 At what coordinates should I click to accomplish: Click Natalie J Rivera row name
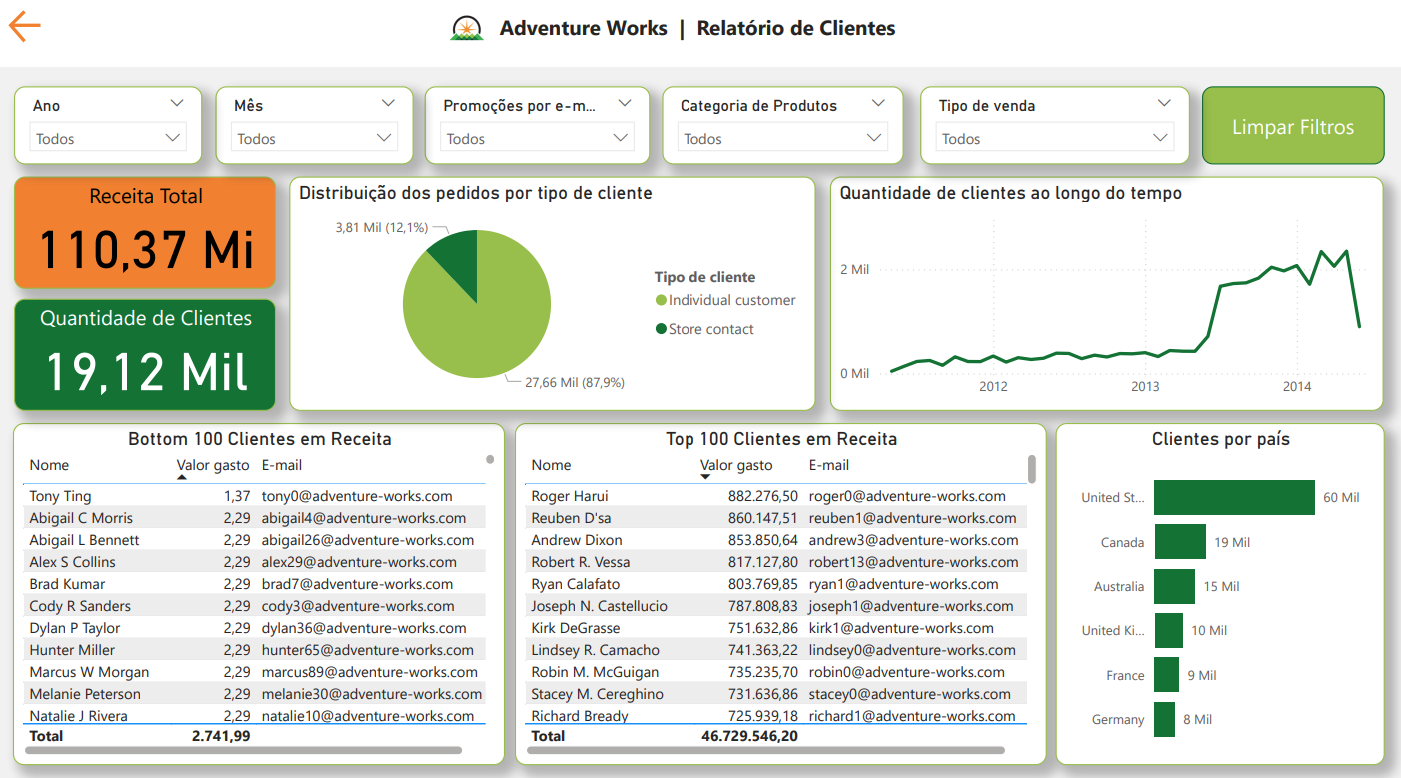click(x=78, y=716)
